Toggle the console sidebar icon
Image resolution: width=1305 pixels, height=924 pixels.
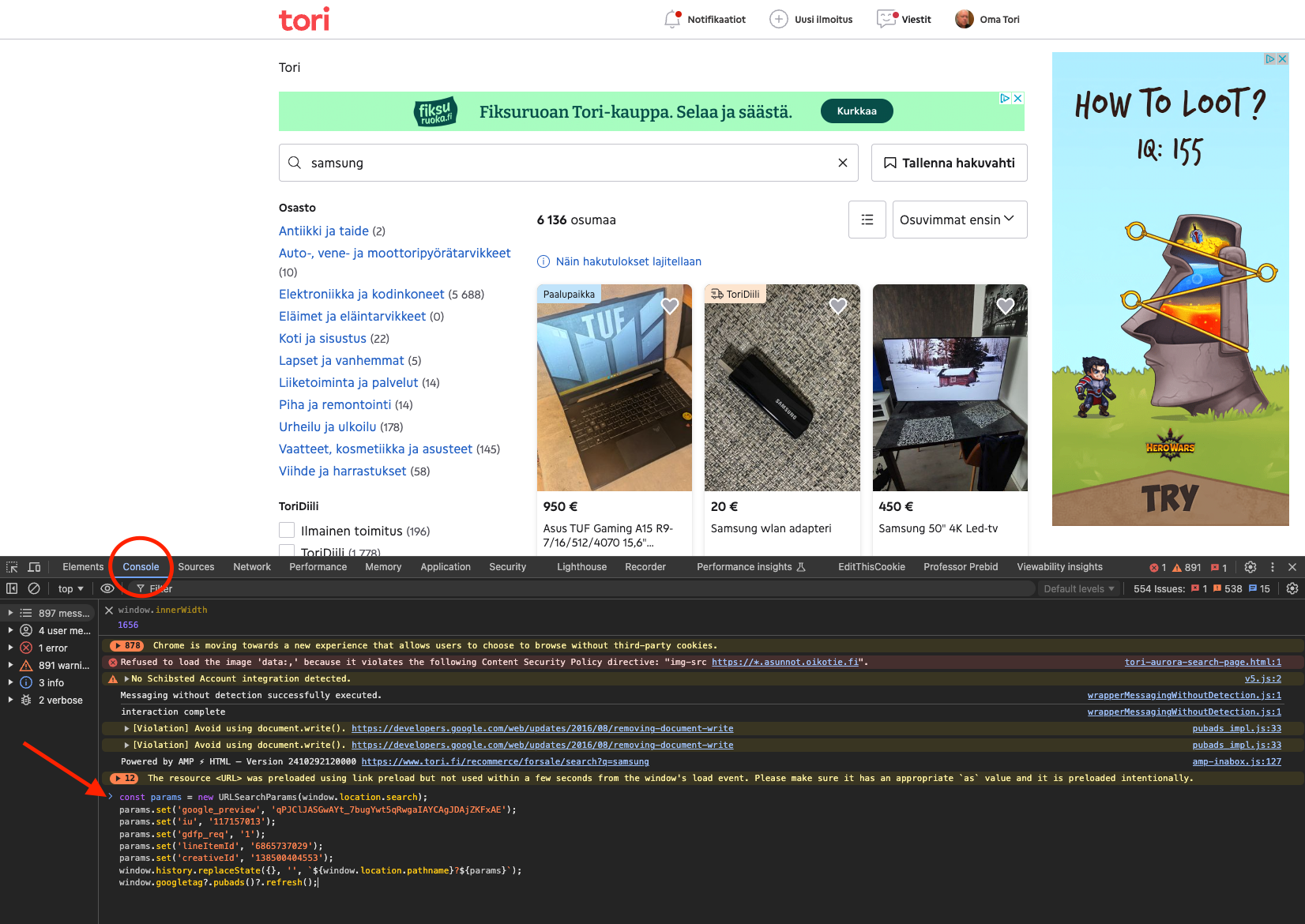tap(12, 588)
